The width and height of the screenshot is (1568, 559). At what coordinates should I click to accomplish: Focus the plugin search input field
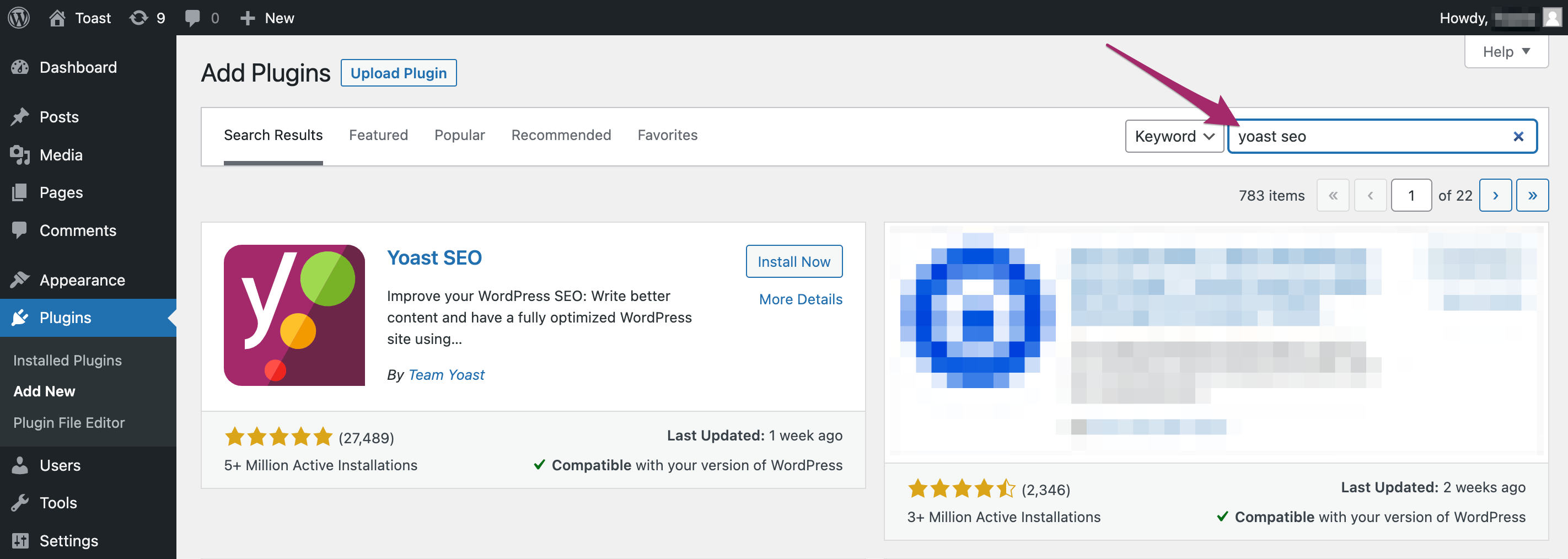1370,136
